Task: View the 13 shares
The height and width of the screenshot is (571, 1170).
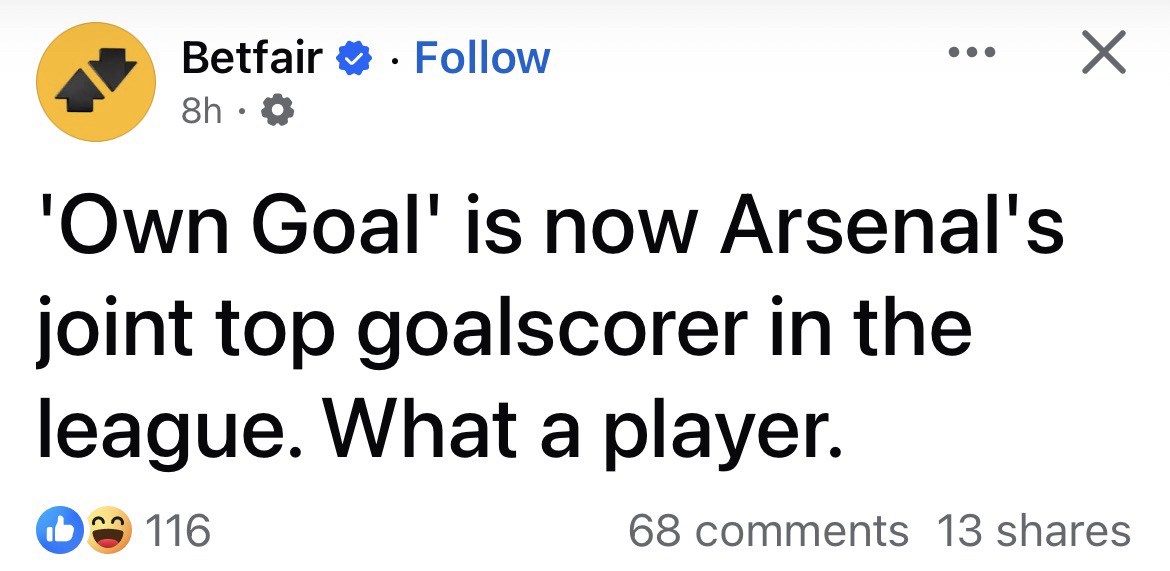Action: [1033, 530]
